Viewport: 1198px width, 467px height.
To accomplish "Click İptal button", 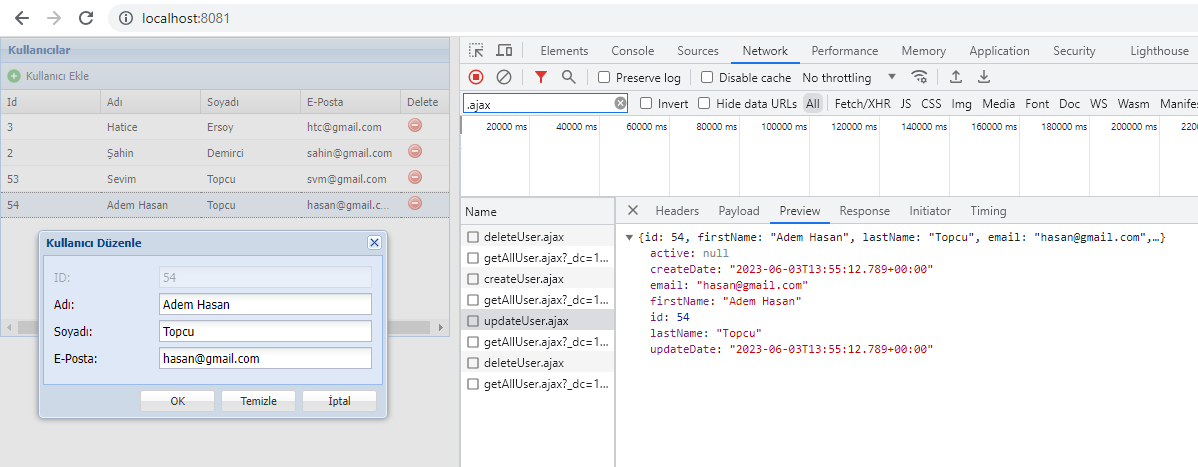I will tap(339, 401).
